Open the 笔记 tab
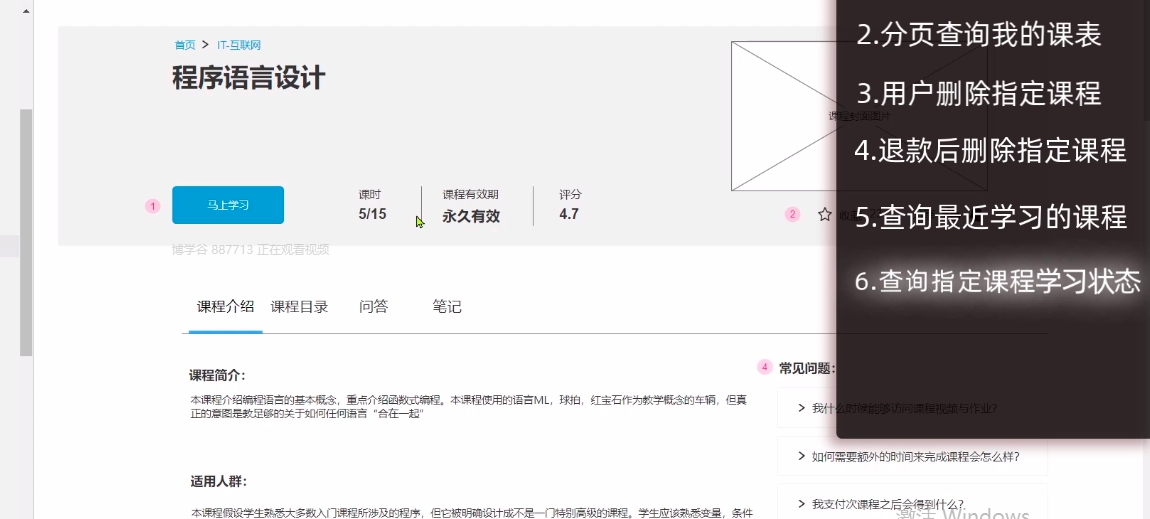Image resolution: width=1150 pixels, height=519 pixels. click(447, 306)
